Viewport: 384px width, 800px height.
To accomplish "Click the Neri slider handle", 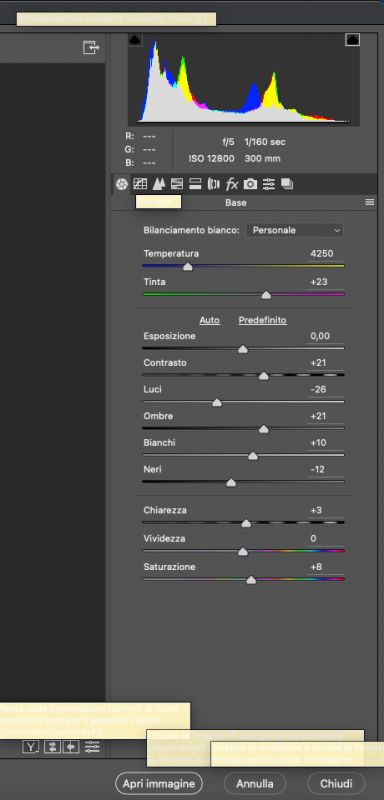I will click(x=231, y=483).
